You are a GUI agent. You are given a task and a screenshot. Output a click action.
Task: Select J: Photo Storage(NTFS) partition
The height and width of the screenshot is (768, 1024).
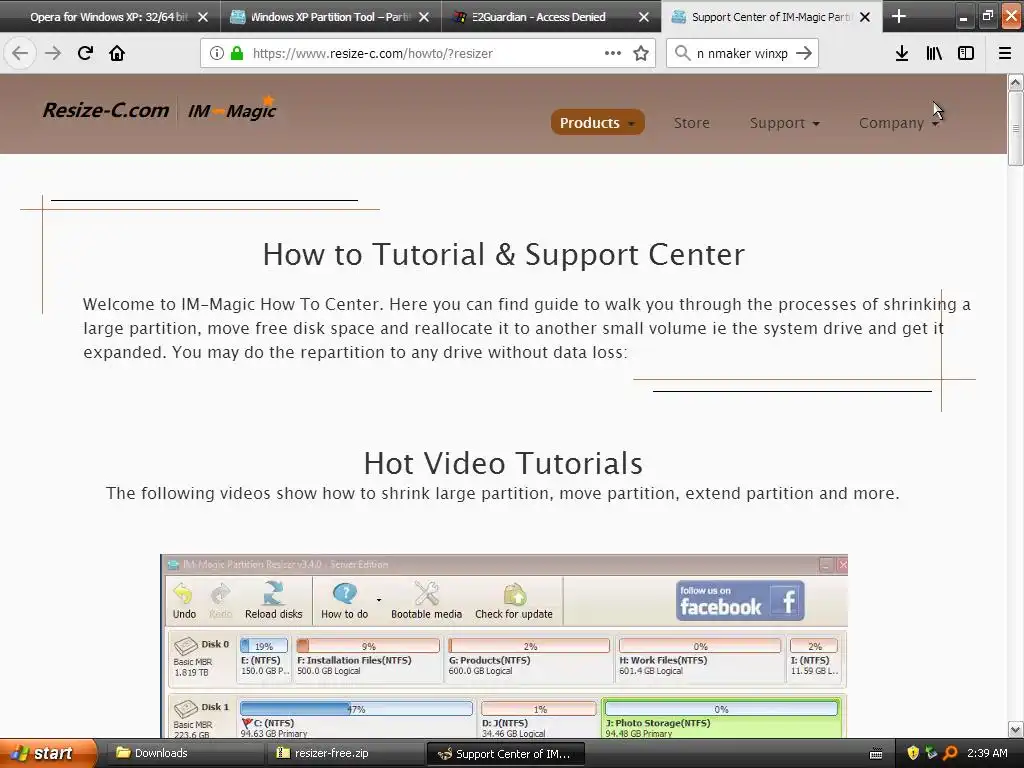click(x=721, y=718)
